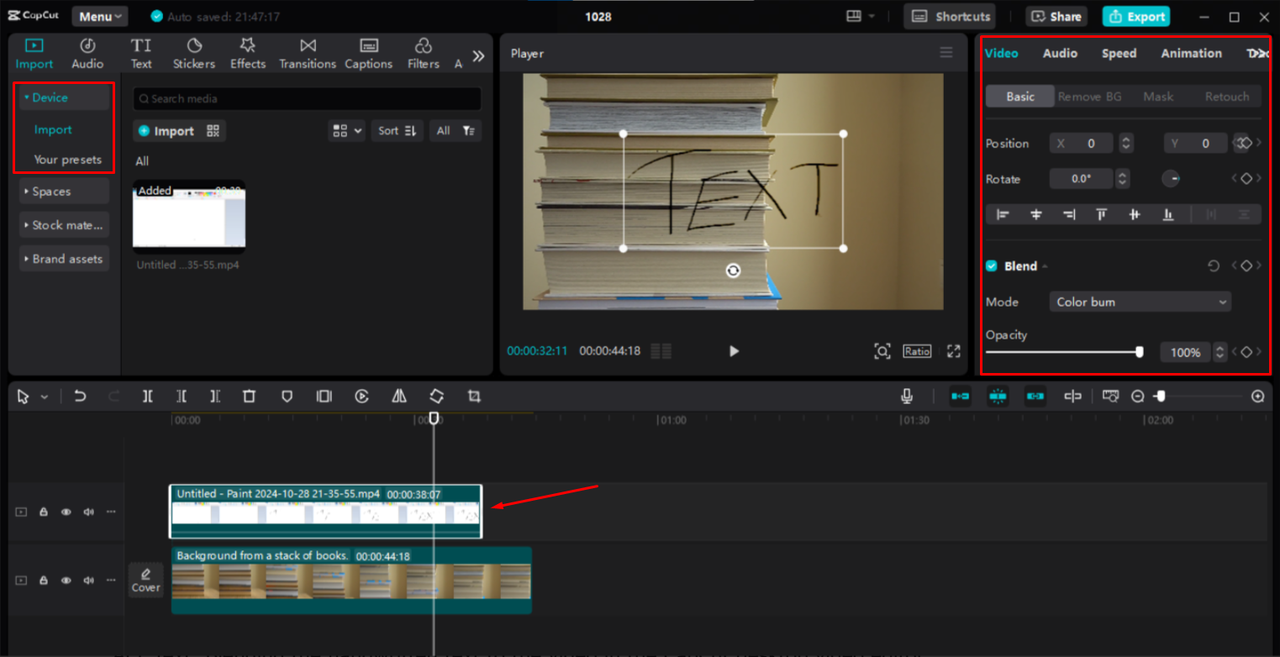
Task: Edit the Cover of the main track
Action: click(x=146, y=580)
